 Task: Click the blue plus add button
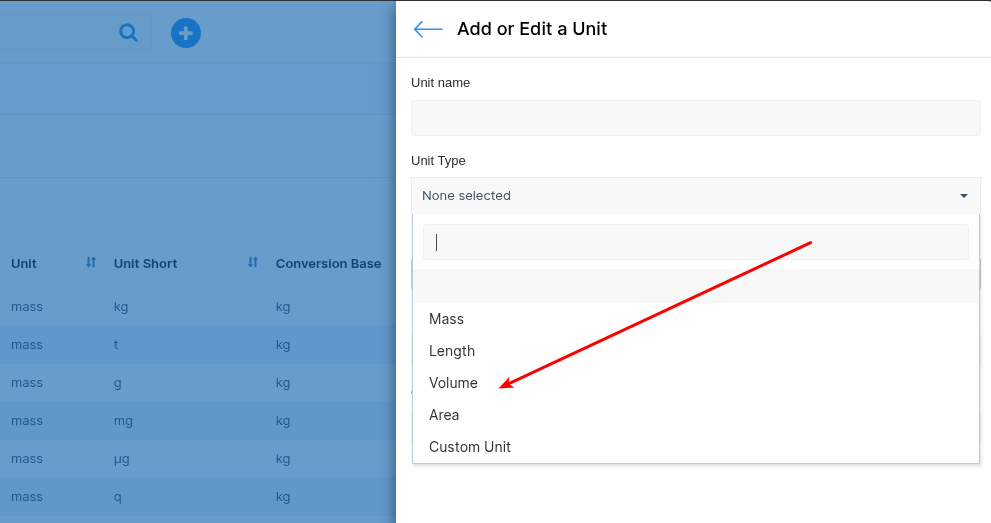pos(185,33)
